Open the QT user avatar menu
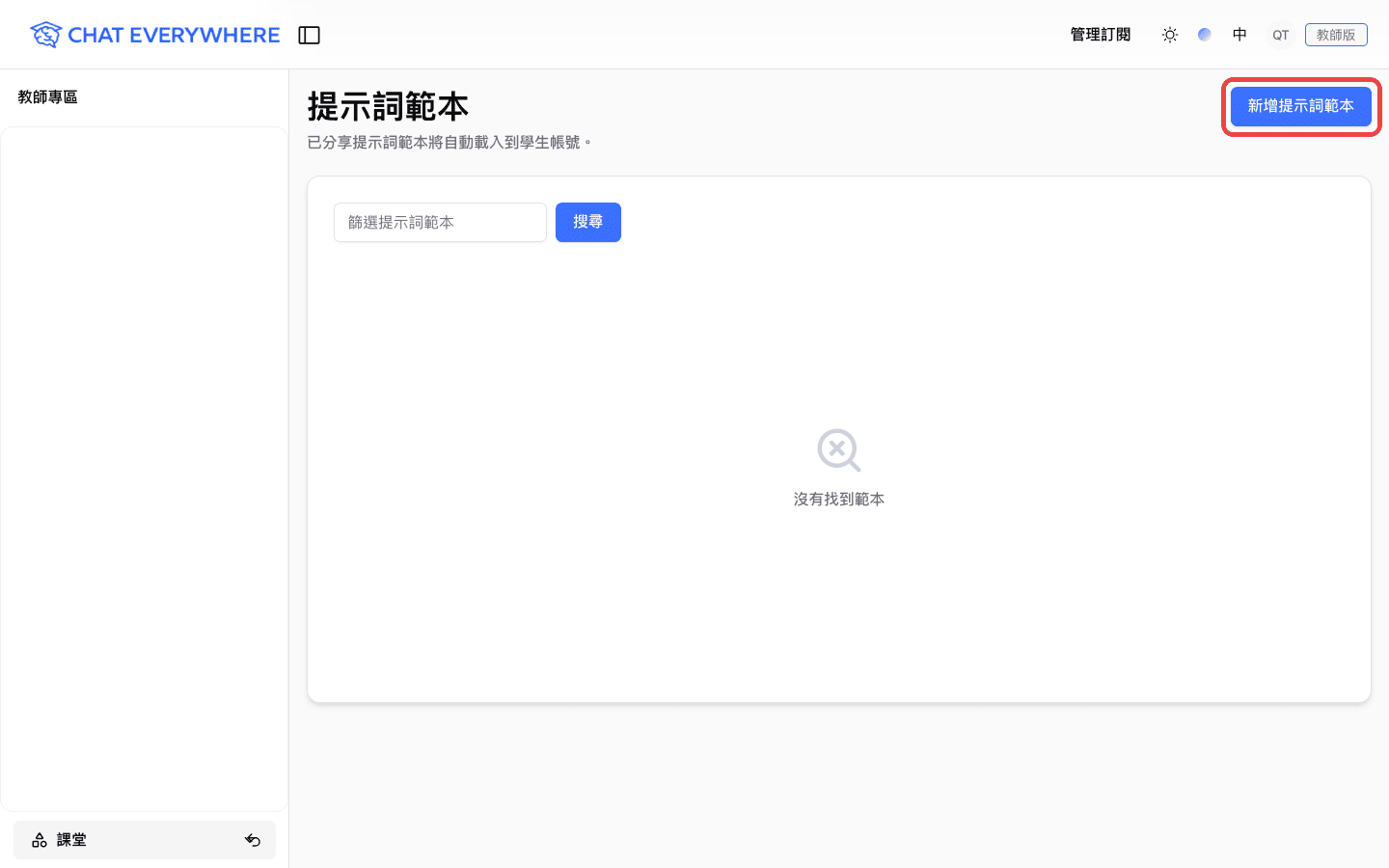The height and width of the screenshot is (868, 1389). (1280, 35)
